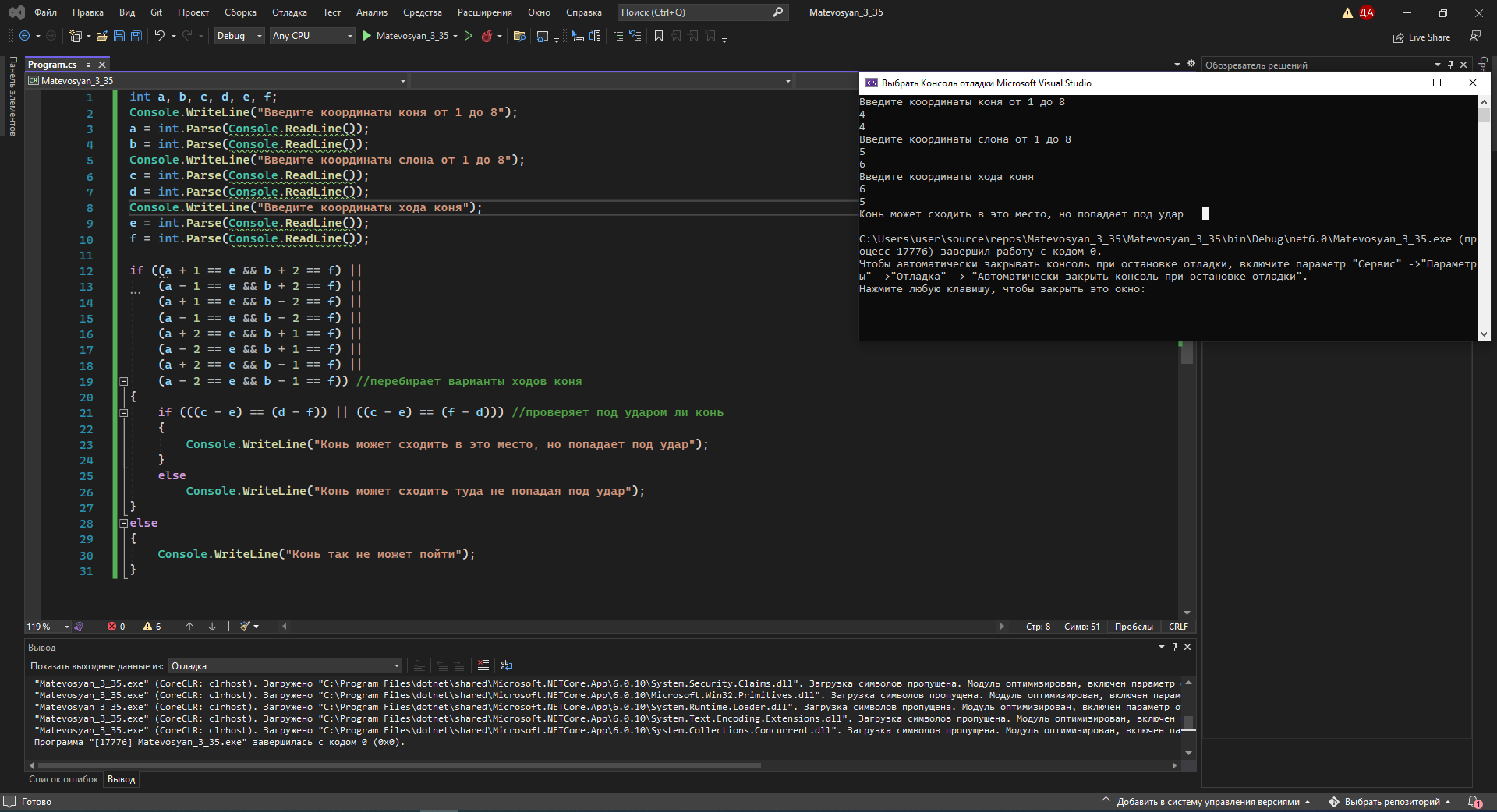This screenshot has height=812, width=1497.
Task: Toggle a bookmark on current line
Action: (657, 36)
